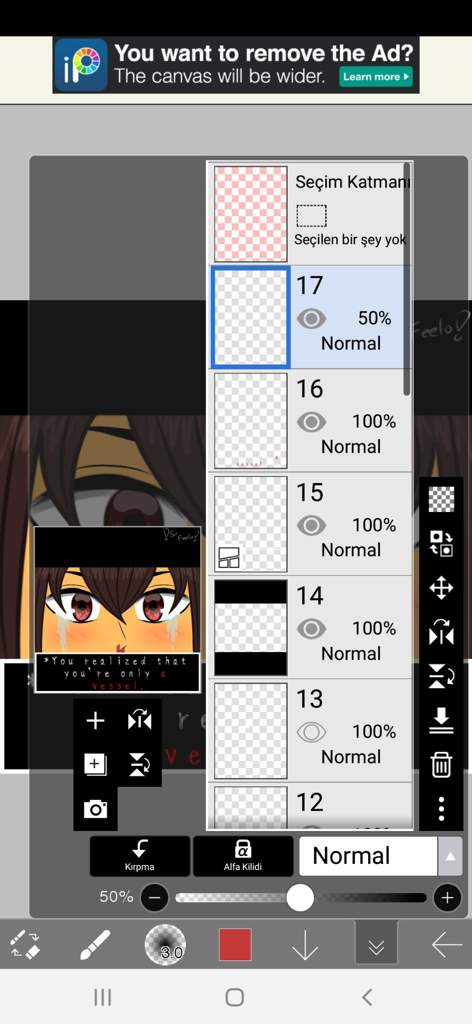Select the brush tool in bottom toolbar
This screenshot has width=472, height=1024.
pyautogui.click(x=95, y=945)
